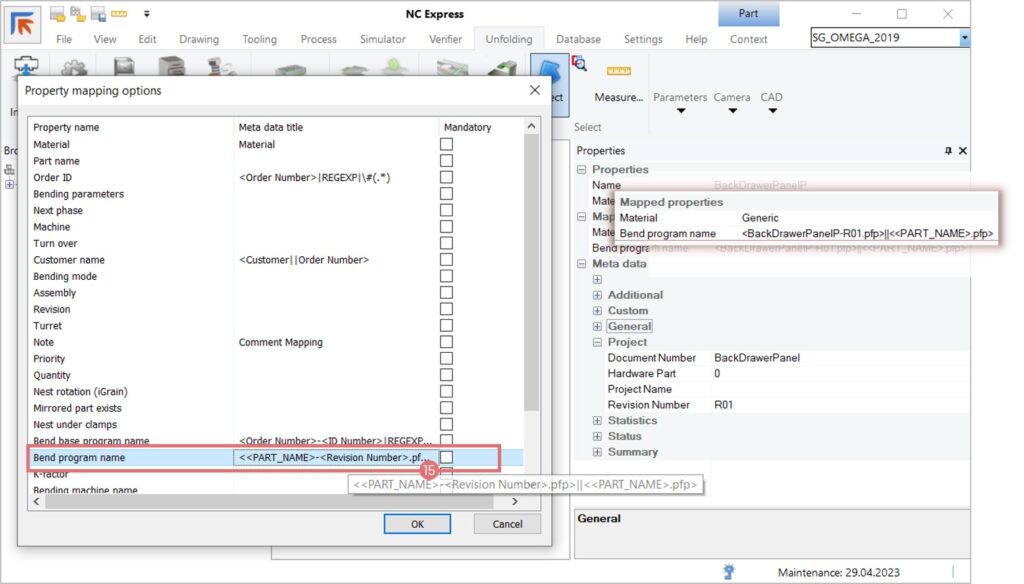
Task: Click the dialog's horizontal scrollbar
Action: pos(270,502)
